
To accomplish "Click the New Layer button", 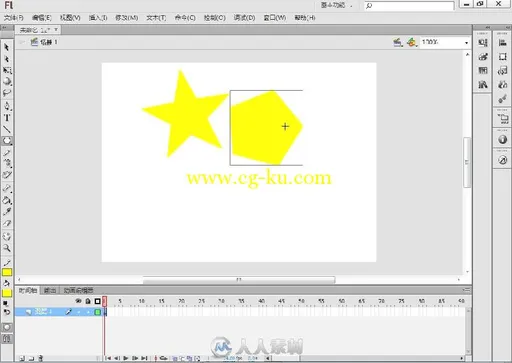I will [x=22, y=359].
